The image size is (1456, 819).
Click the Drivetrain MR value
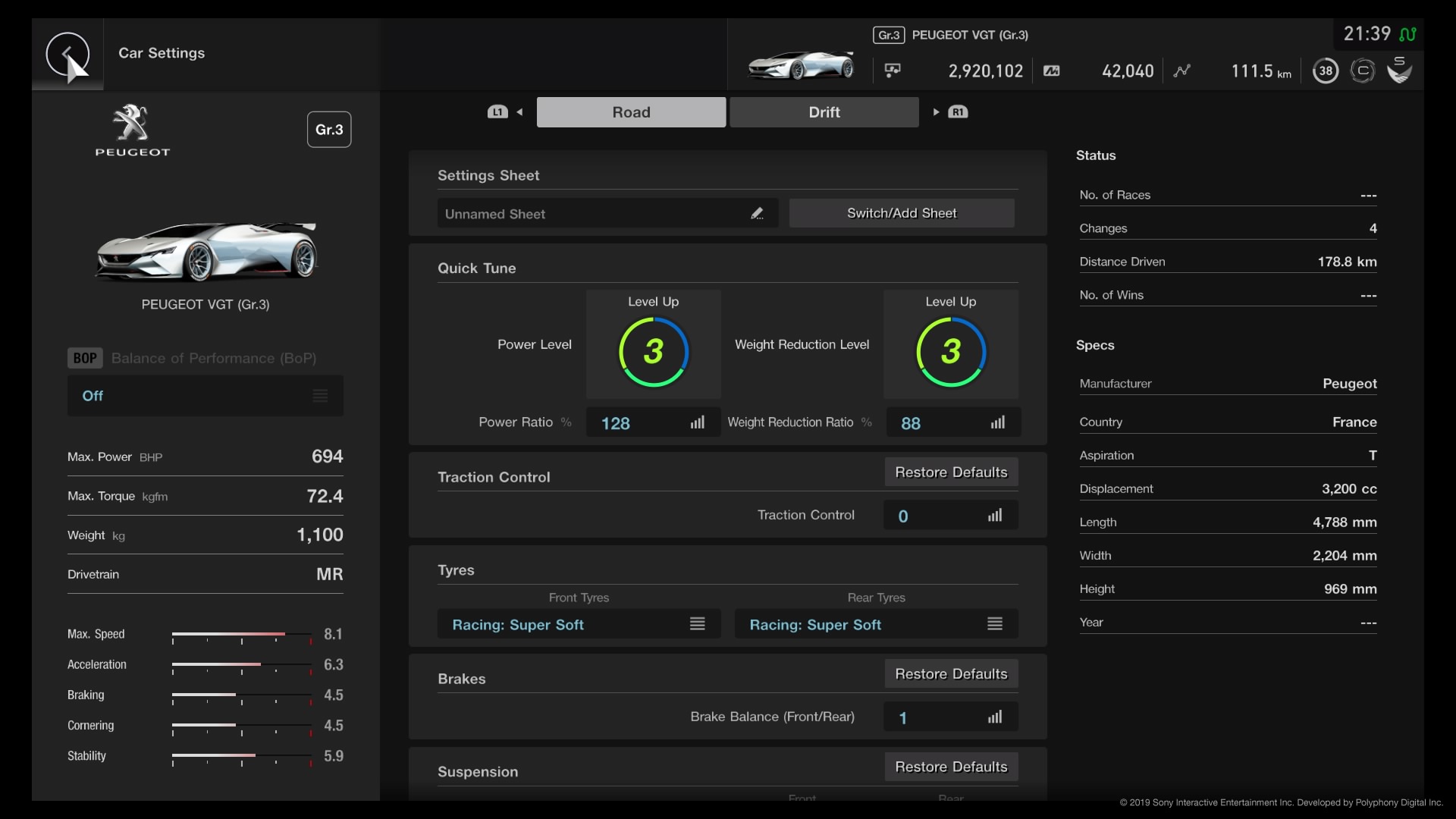(x=329, y=574)
